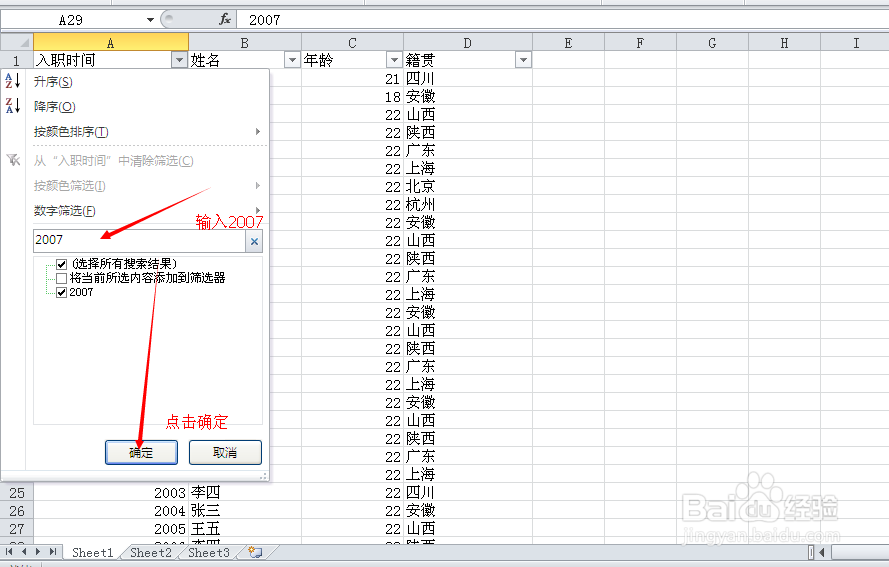Clear the filter search box with X

254,242
